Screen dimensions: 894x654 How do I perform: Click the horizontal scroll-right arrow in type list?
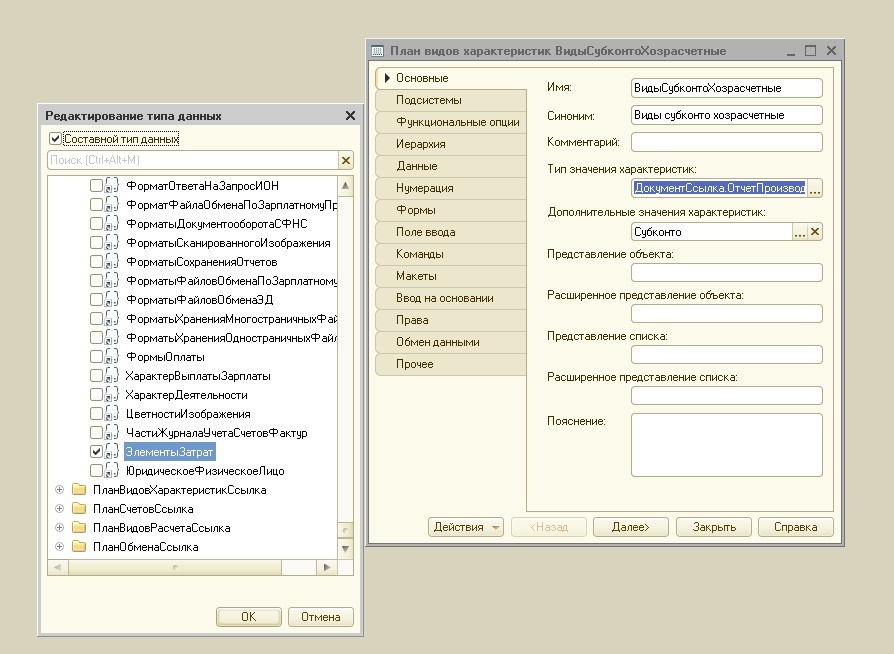click(327, 567)
